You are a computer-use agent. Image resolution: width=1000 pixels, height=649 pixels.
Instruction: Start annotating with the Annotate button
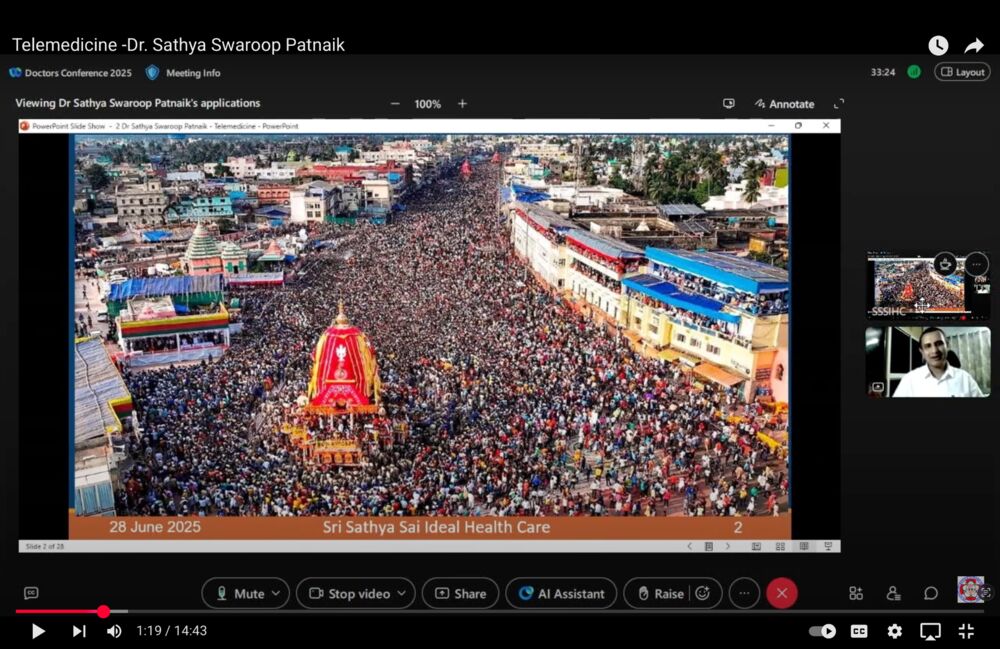784,104
